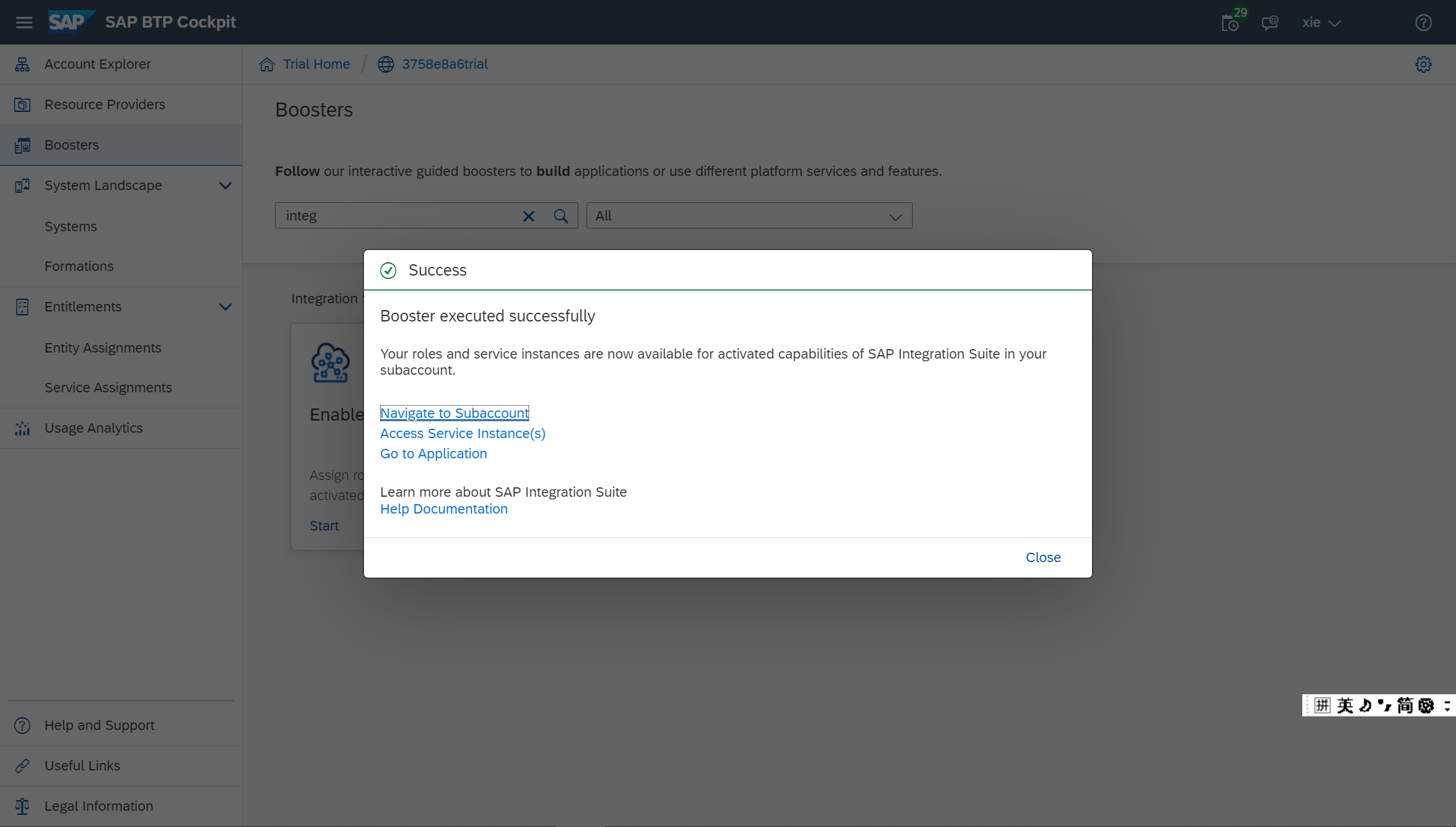Click the Navigate to Subaccount link
Viewport: 1456px width, 827px height.
coord(454,413)
